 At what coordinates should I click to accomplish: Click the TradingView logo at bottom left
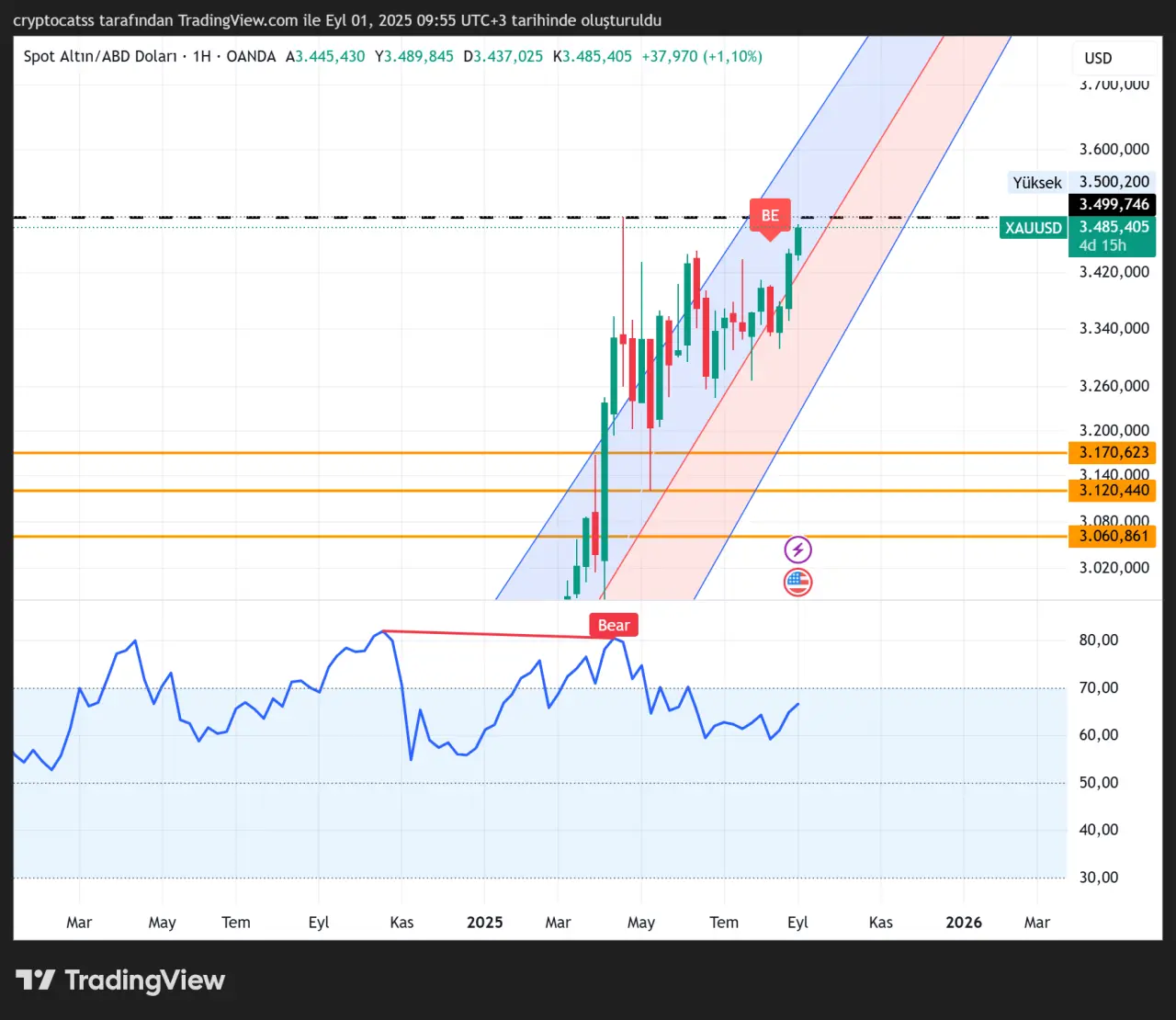pos(120,980)
